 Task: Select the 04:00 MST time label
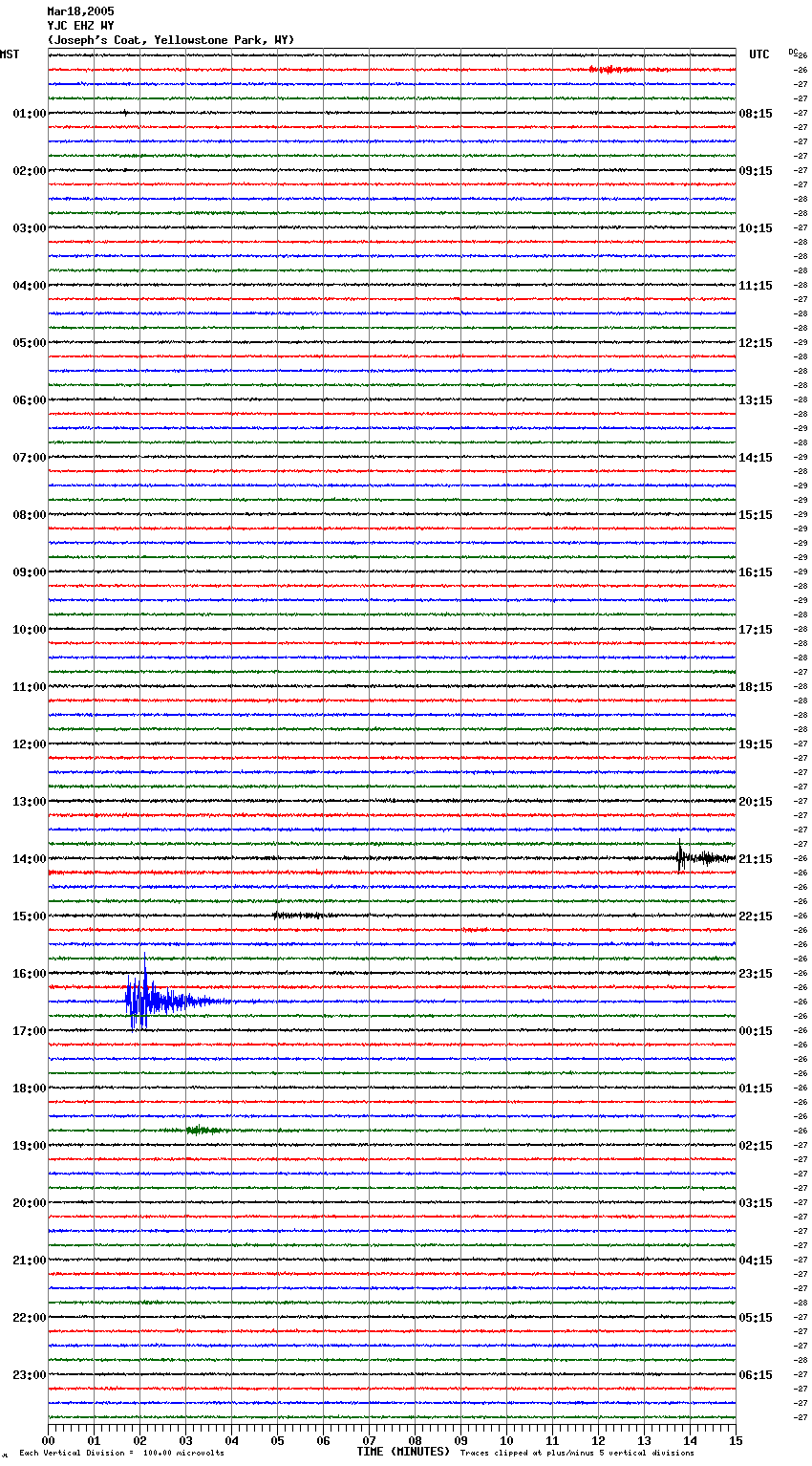(30, 286)
